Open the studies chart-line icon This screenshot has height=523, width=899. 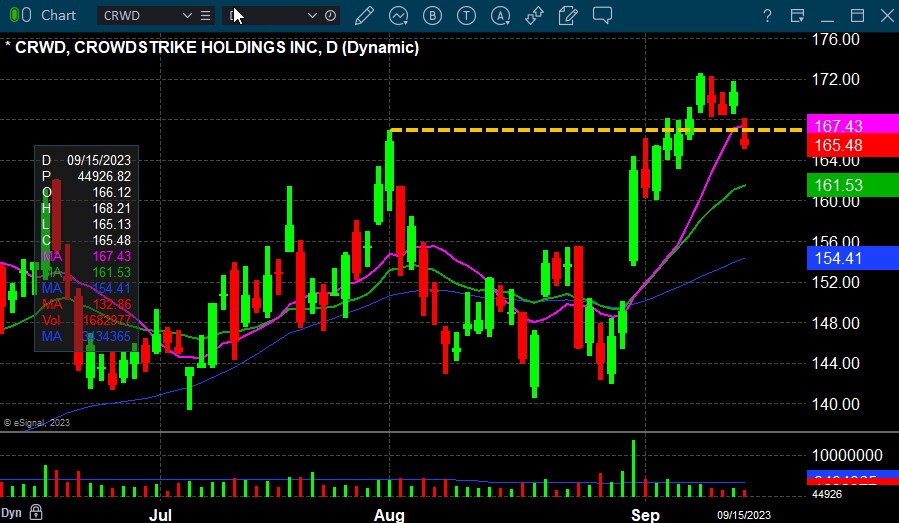(x=398, y=15)
